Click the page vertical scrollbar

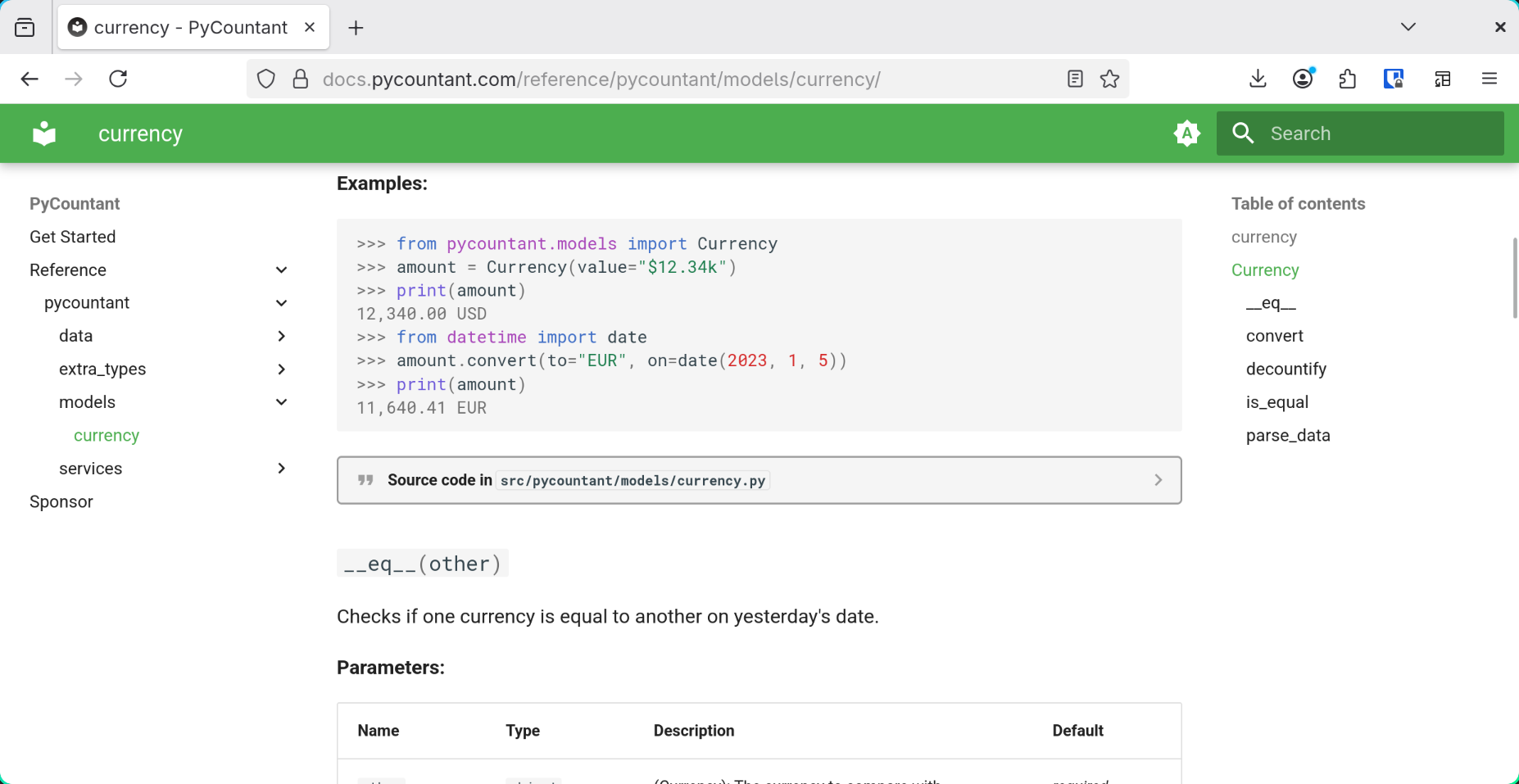[x=1514, y=279]
